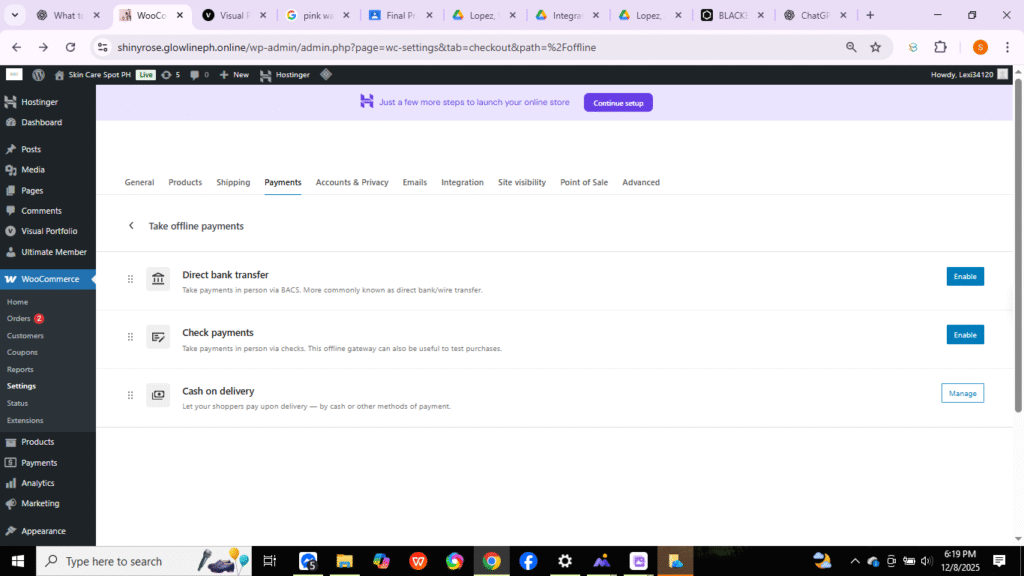Switch to the Shipping settings tab
Image resolution: width=1024 pixels, height=576 pixels.
tap(233, 183)
